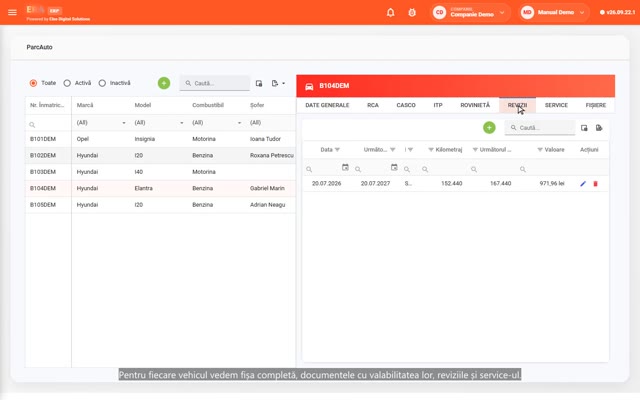Expand the Manual Demo user menu
The image size is (640, 400).
click(582, 13)
